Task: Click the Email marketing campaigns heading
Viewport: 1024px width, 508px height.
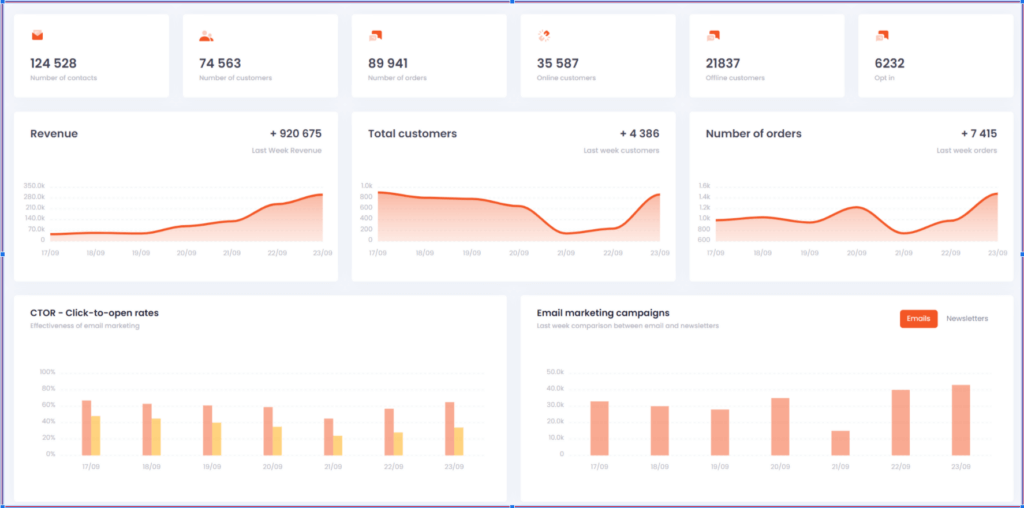Action: click(x=603, y=313)
